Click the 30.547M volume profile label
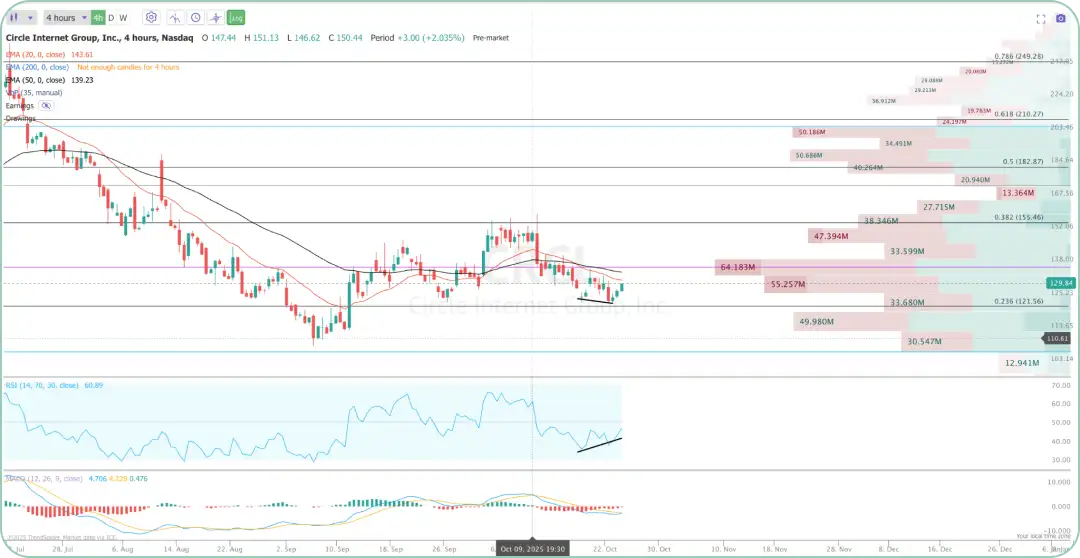This screenshot has width=1080, height=558. pos(924,342)
